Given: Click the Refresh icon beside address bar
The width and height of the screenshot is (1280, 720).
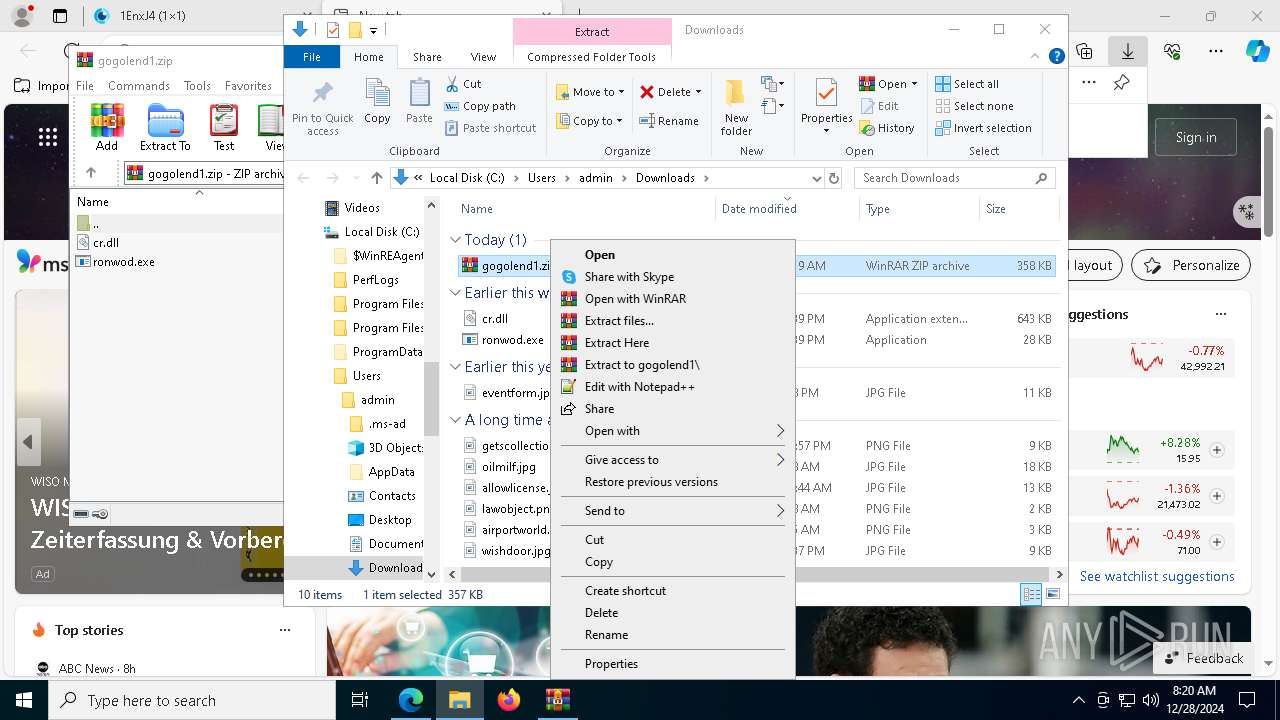Looking at the screenshot, I should point(833,178).
